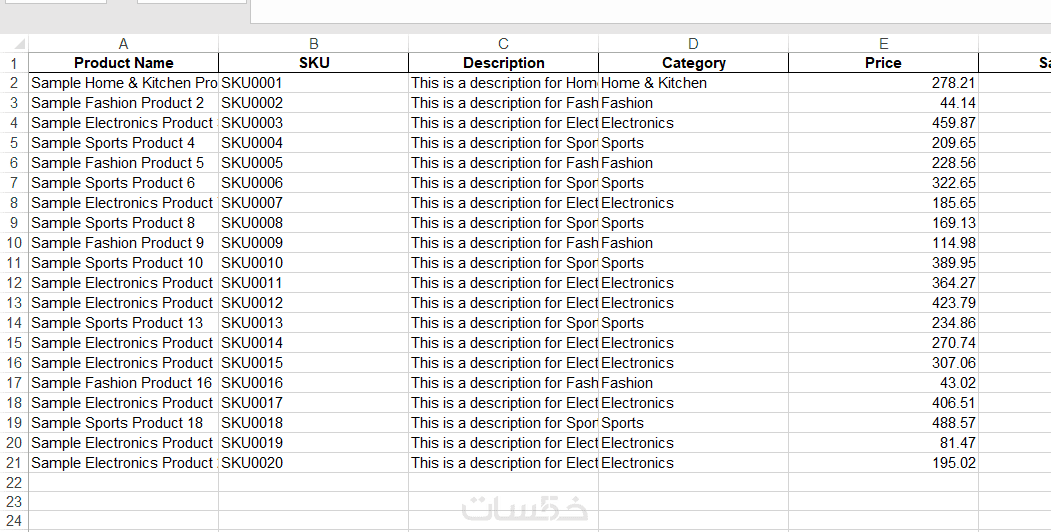Select row 1 header number
The image size is (1051, 532).
(x=14, y=63)
